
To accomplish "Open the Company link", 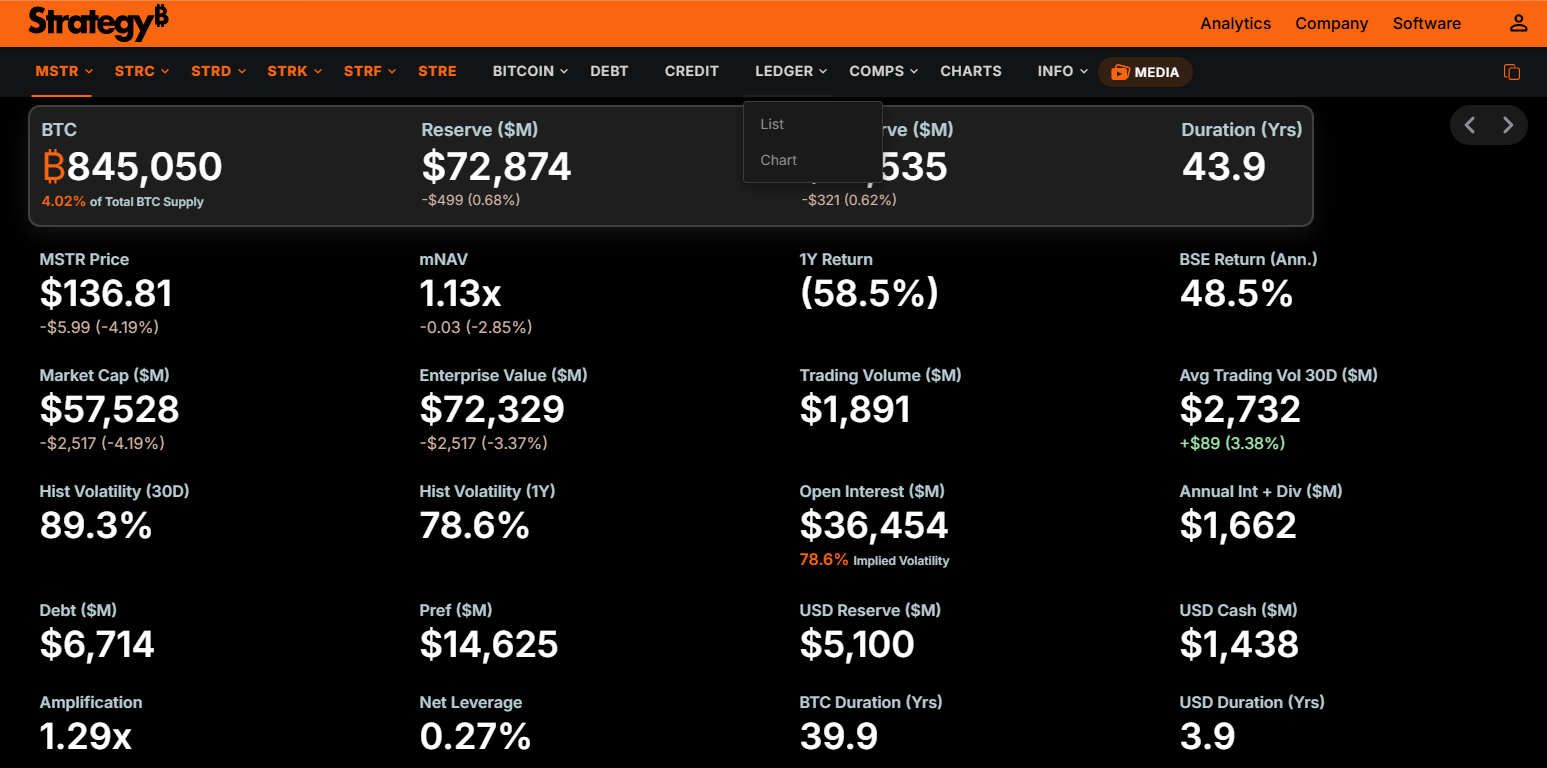I will [1332, 23].
